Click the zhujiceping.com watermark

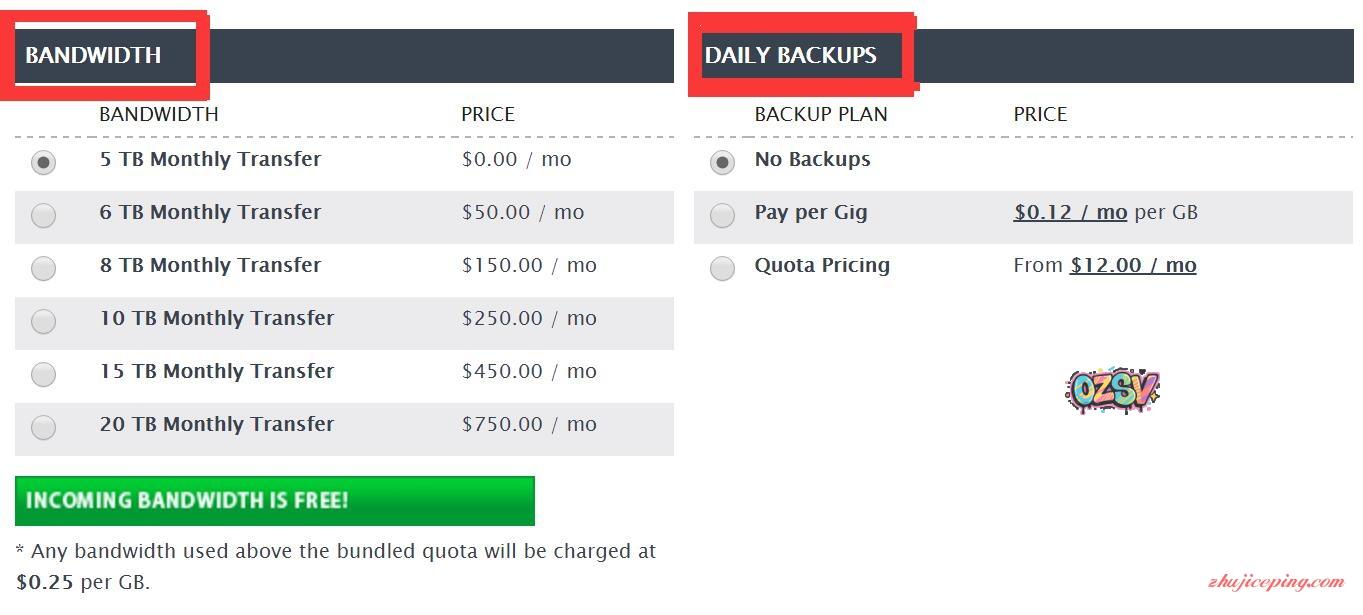point(1276,582)
